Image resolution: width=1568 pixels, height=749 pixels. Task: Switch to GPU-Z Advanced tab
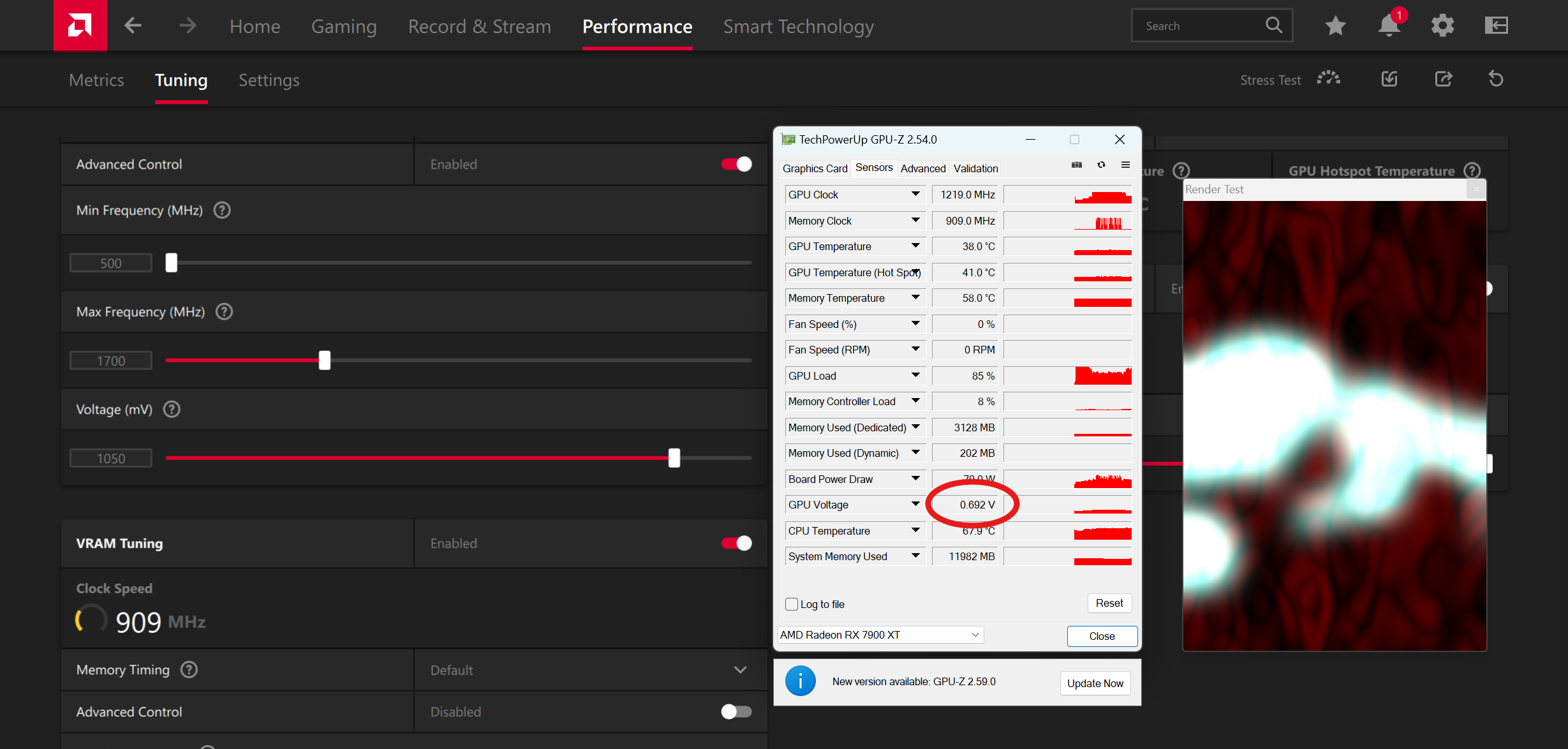[923, 168]
